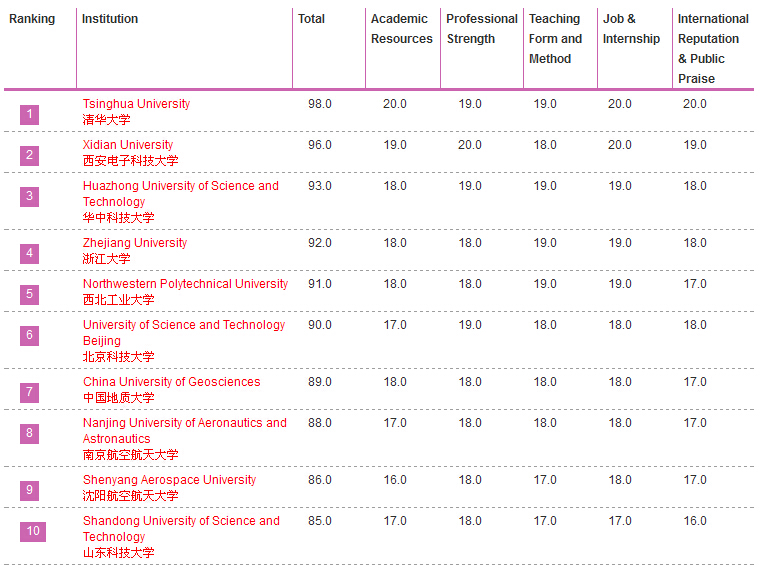Select China University of Geosciences total 89.0
The image size is (766, 573).
click(x=320, y=382)
